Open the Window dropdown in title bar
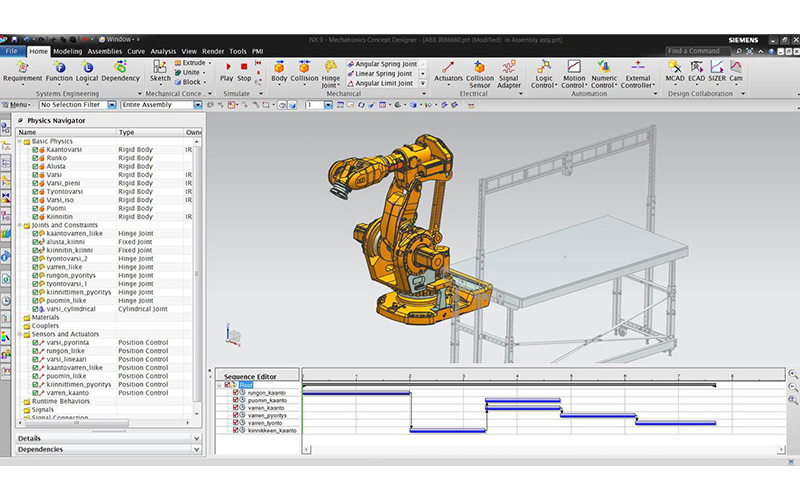The image size is (800, 500). 119,39
